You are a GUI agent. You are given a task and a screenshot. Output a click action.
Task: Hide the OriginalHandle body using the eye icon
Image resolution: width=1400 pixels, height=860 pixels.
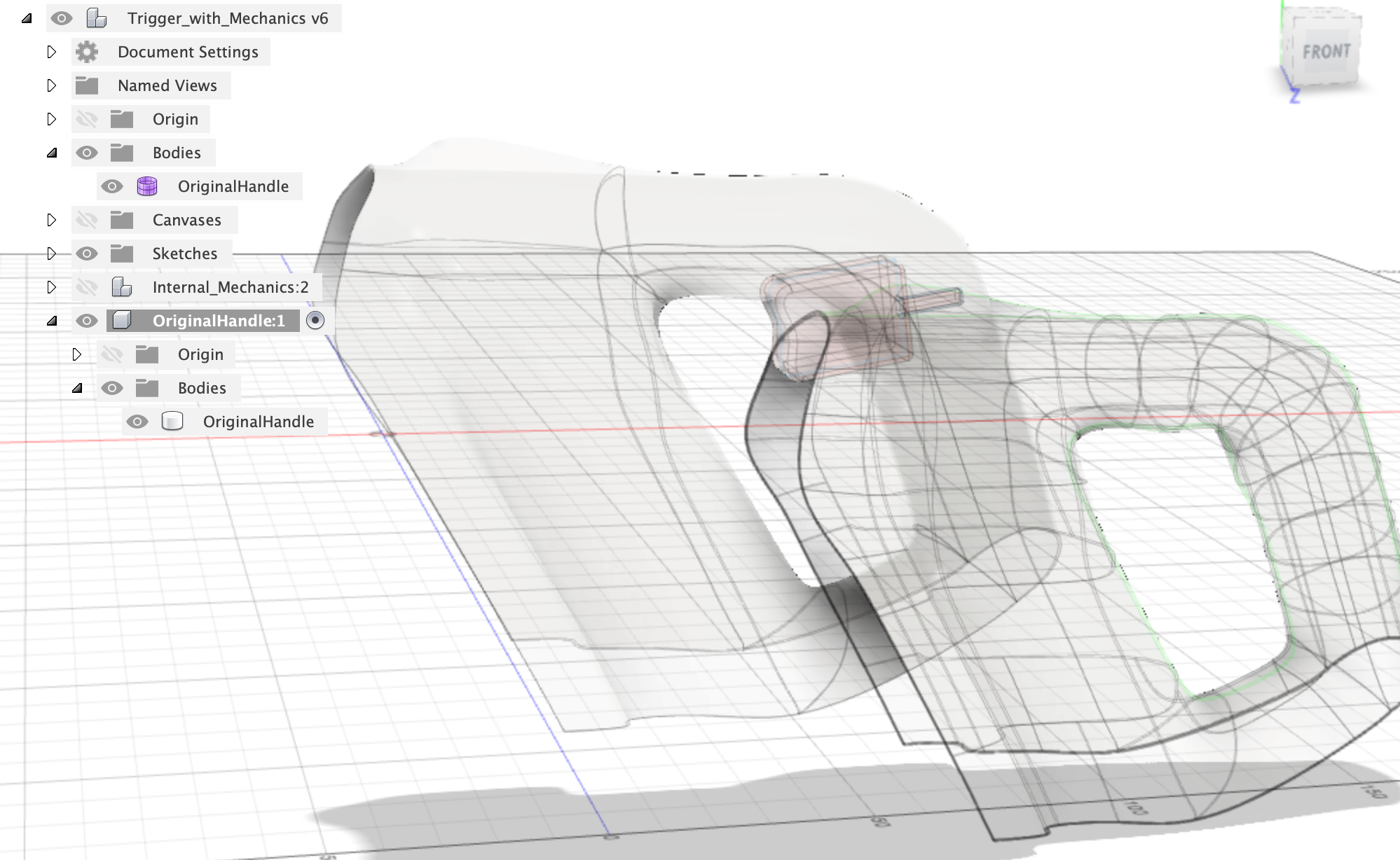coord(112,186)
